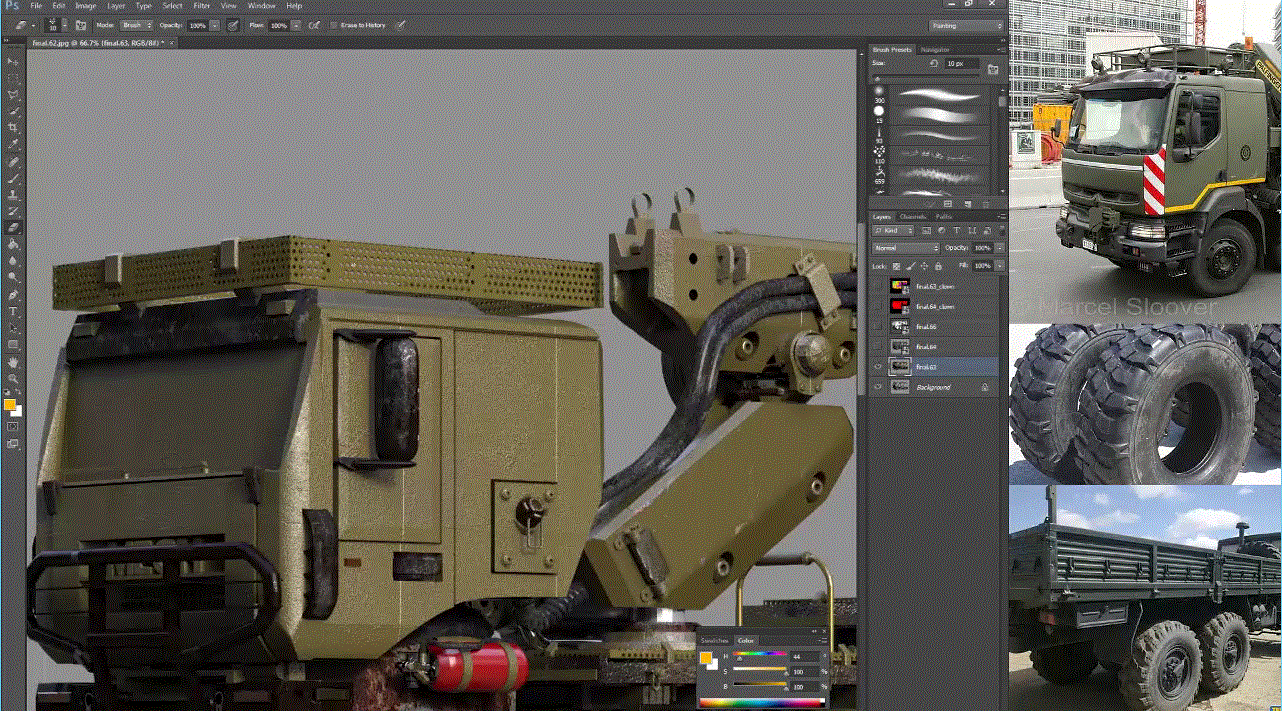Hide the Background layer
The image size is (1282, 711).
pyautogui.click(x=878, y=387)
